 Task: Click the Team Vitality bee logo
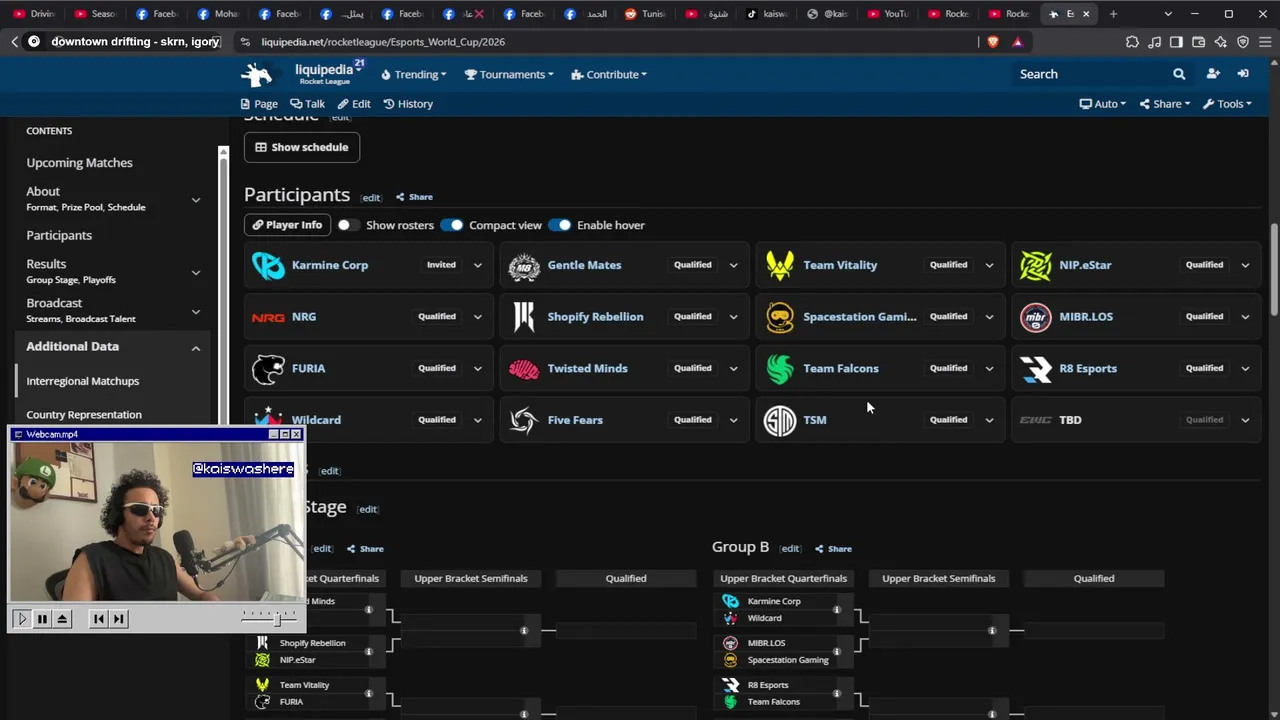(780, 265)
